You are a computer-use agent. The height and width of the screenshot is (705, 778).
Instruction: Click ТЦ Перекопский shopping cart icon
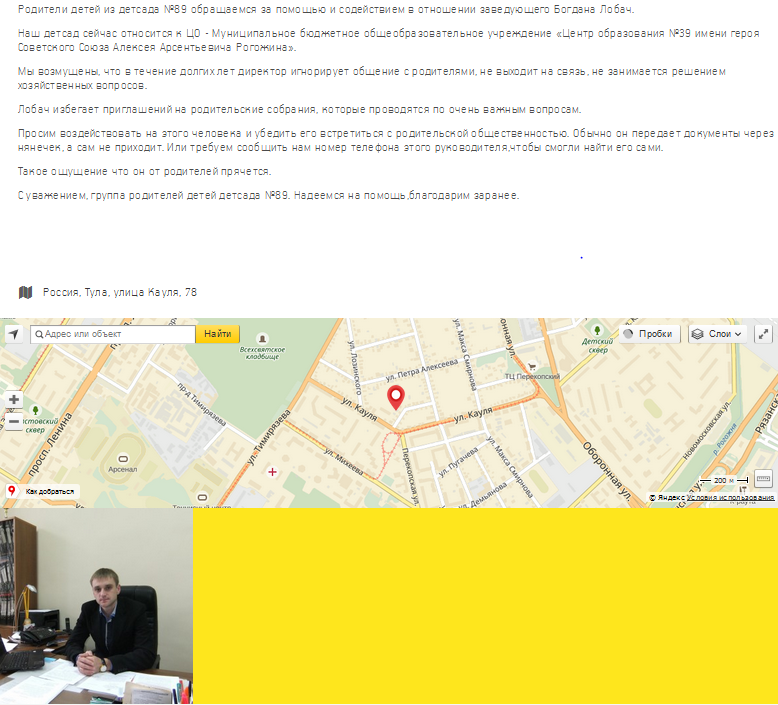(x=532, y=367)
